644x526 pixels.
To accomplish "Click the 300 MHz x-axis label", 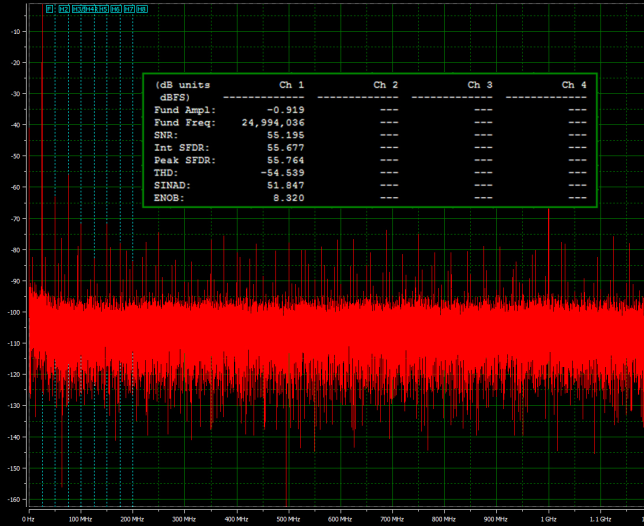I will coord(184,519).
